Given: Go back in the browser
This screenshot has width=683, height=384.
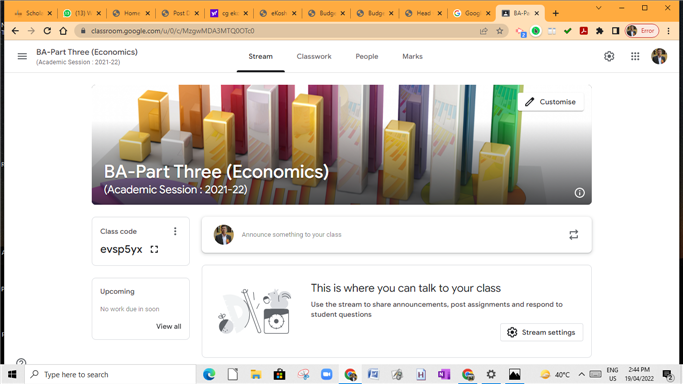Looking at the screenshot, I should click(15, 31).
